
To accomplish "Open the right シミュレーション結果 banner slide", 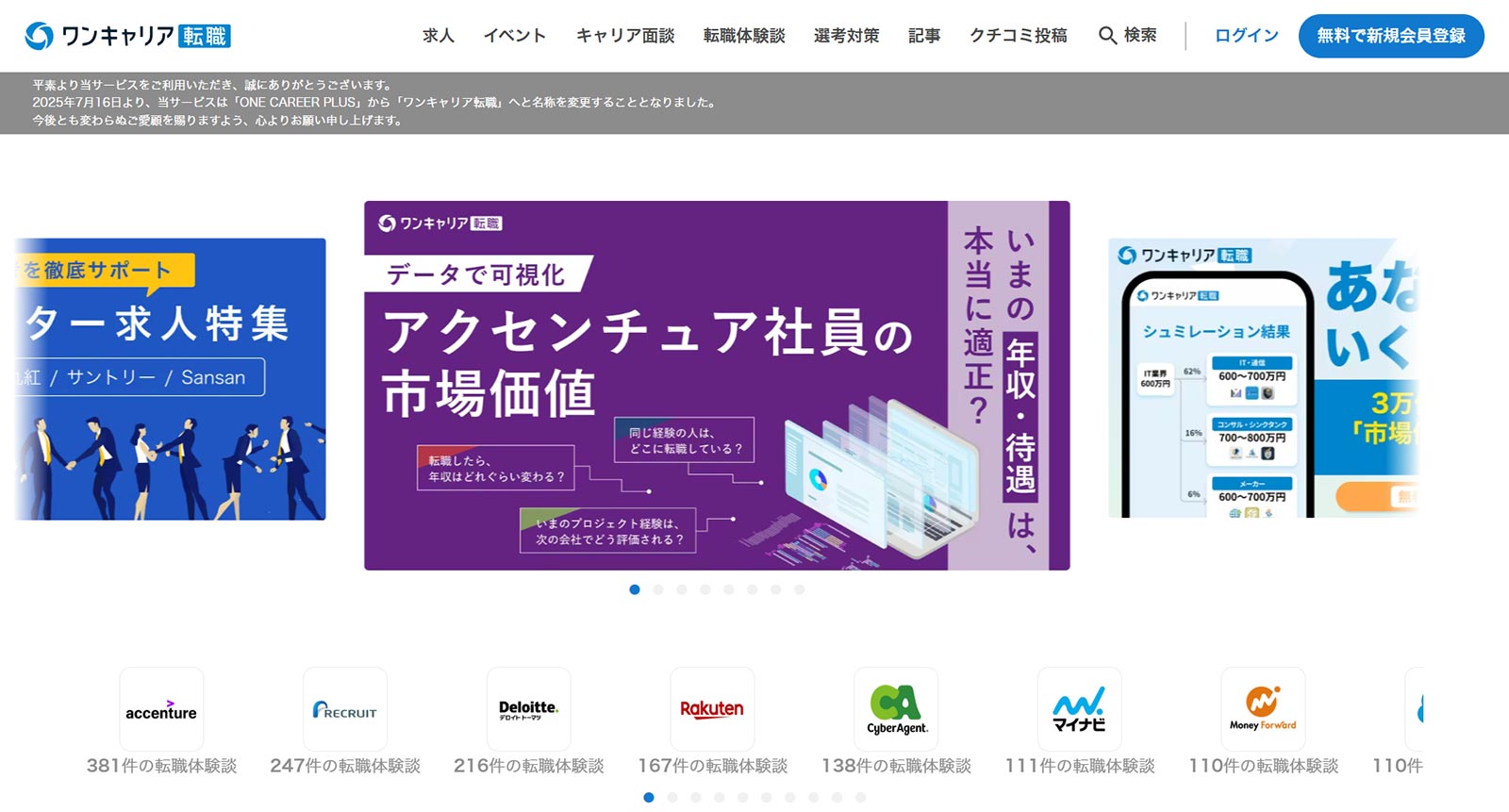I will click(x=1264, y=378).
